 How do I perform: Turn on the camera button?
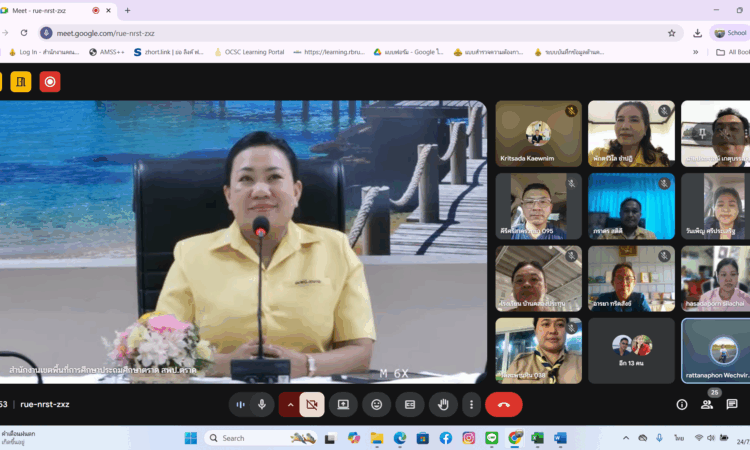tap(312, 405)
